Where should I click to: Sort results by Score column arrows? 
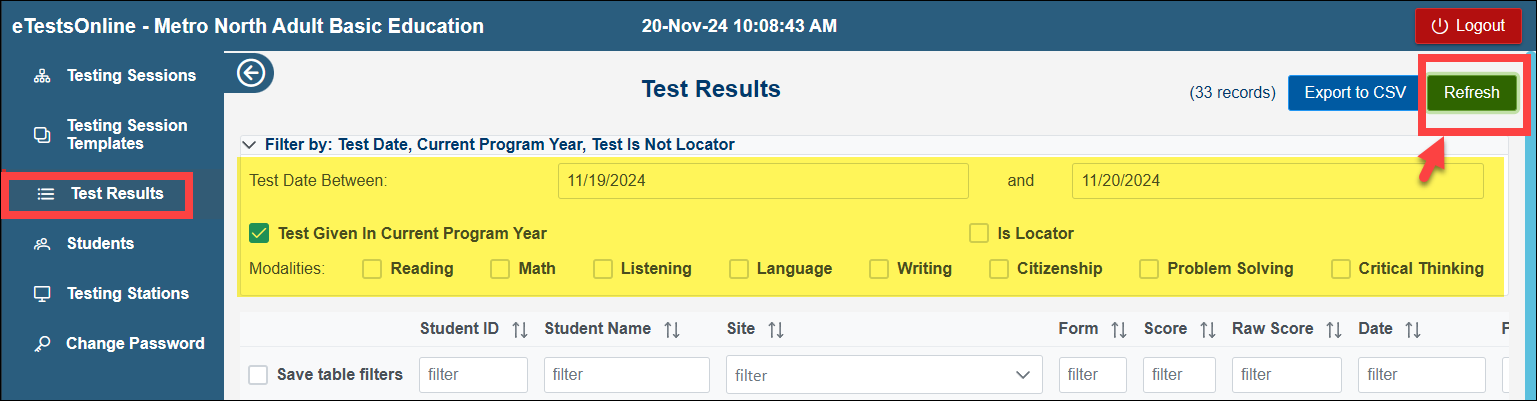tap(1208, 329)
